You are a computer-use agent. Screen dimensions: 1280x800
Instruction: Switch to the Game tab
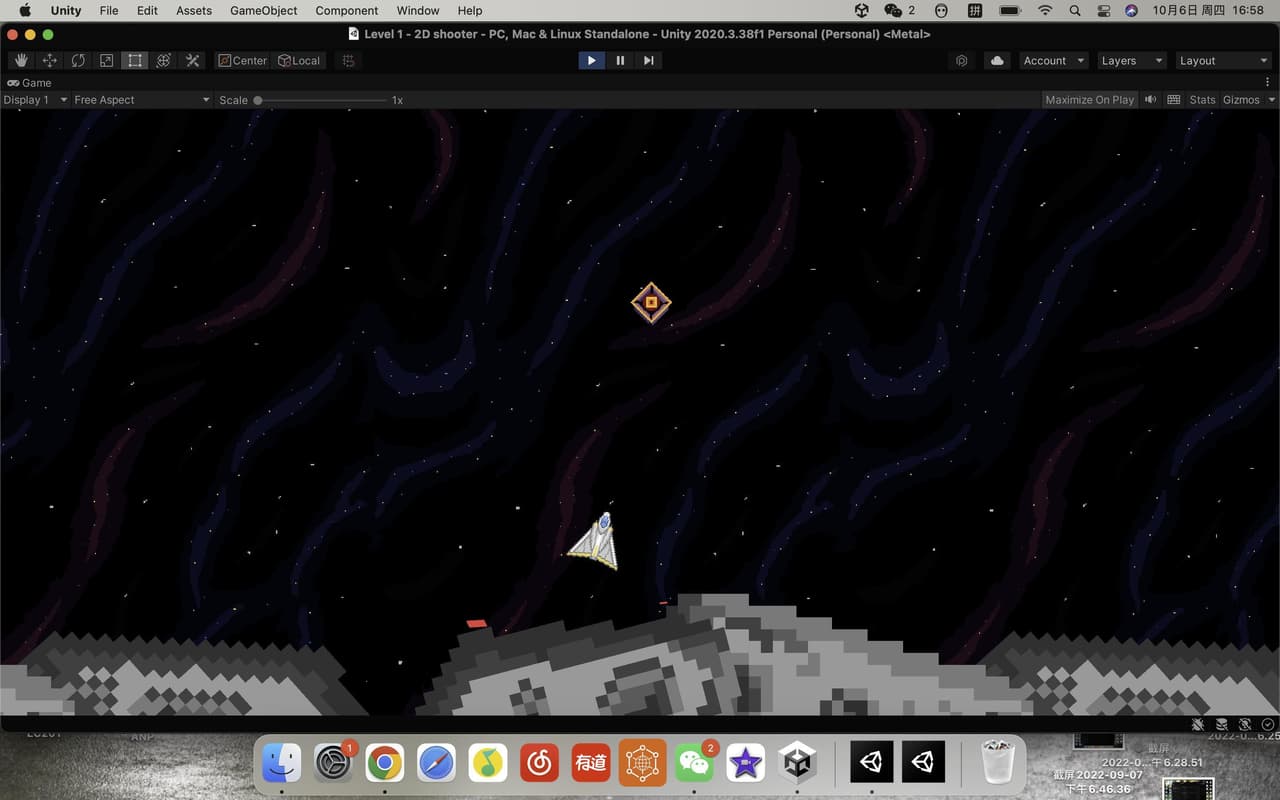[30, 83]
